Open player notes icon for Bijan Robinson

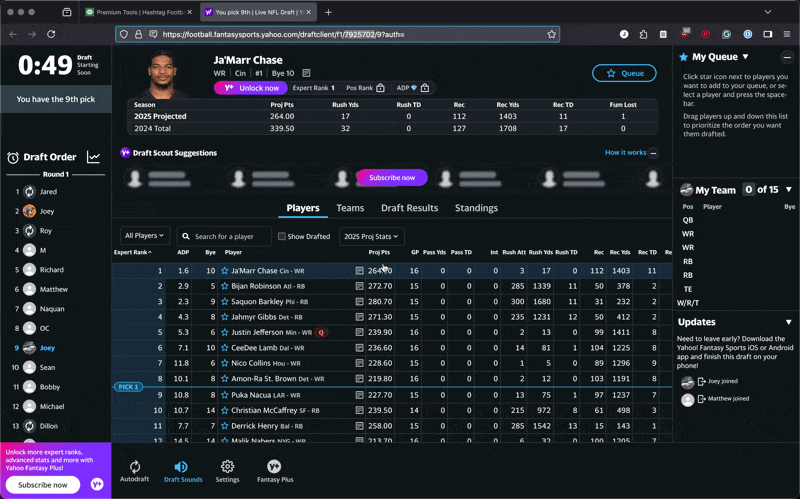click(359, 286)
